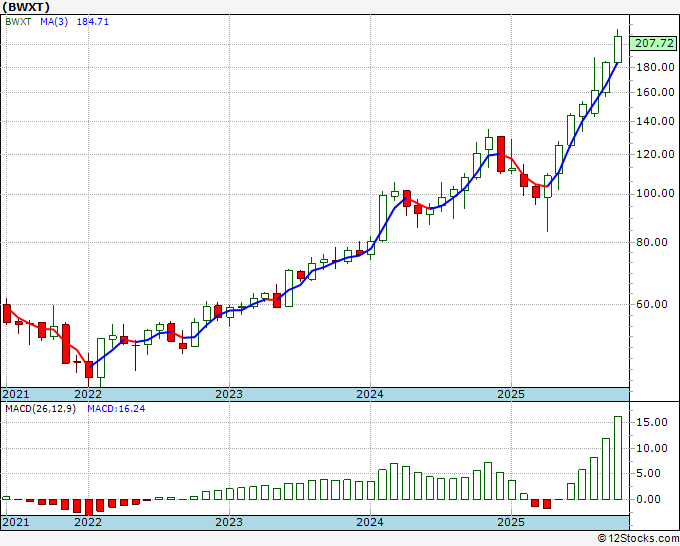Click the 12Stocks.com copyright link
The height and width of the screenshot is (546, 680).
[x=638, y=539]
